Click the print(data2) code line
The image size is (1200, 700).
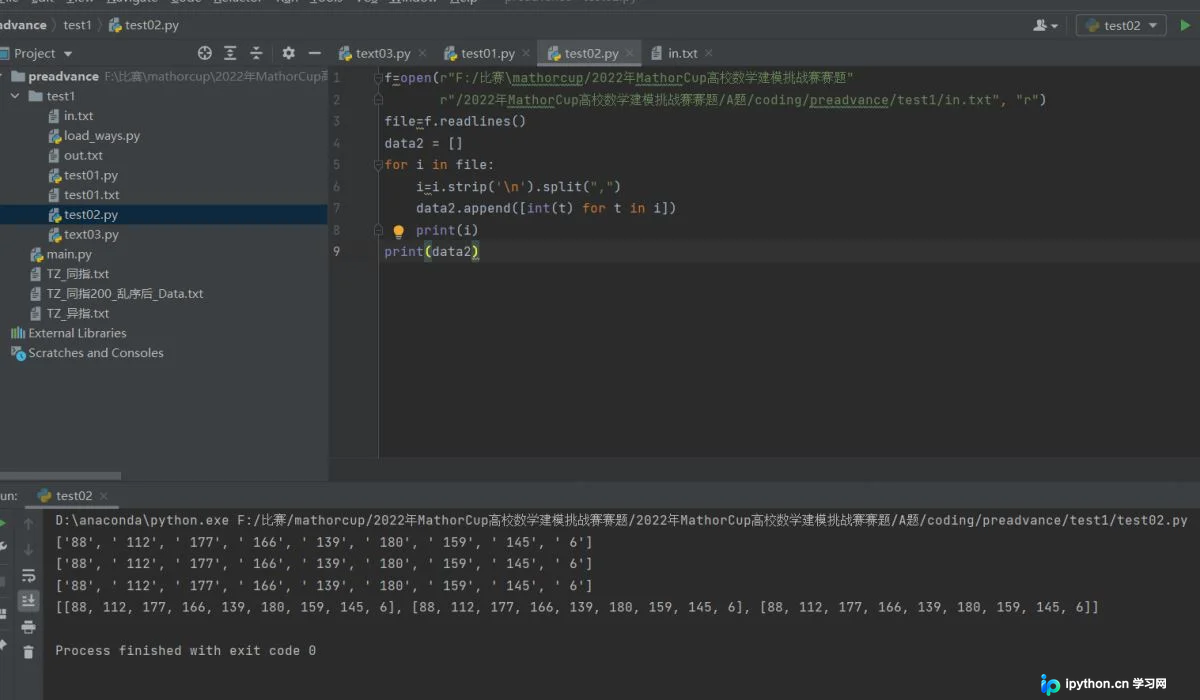click(x=432, y=252)
